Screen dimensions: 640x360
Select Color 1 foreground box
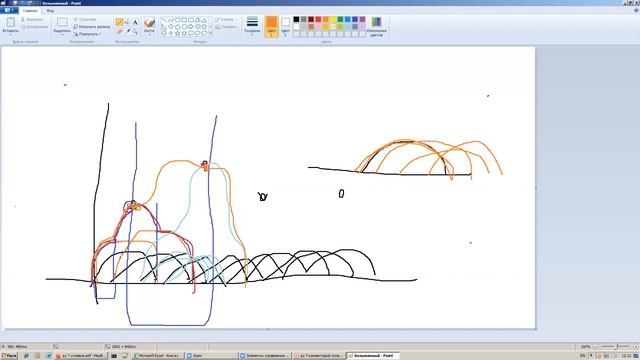[x=271, y=26]
